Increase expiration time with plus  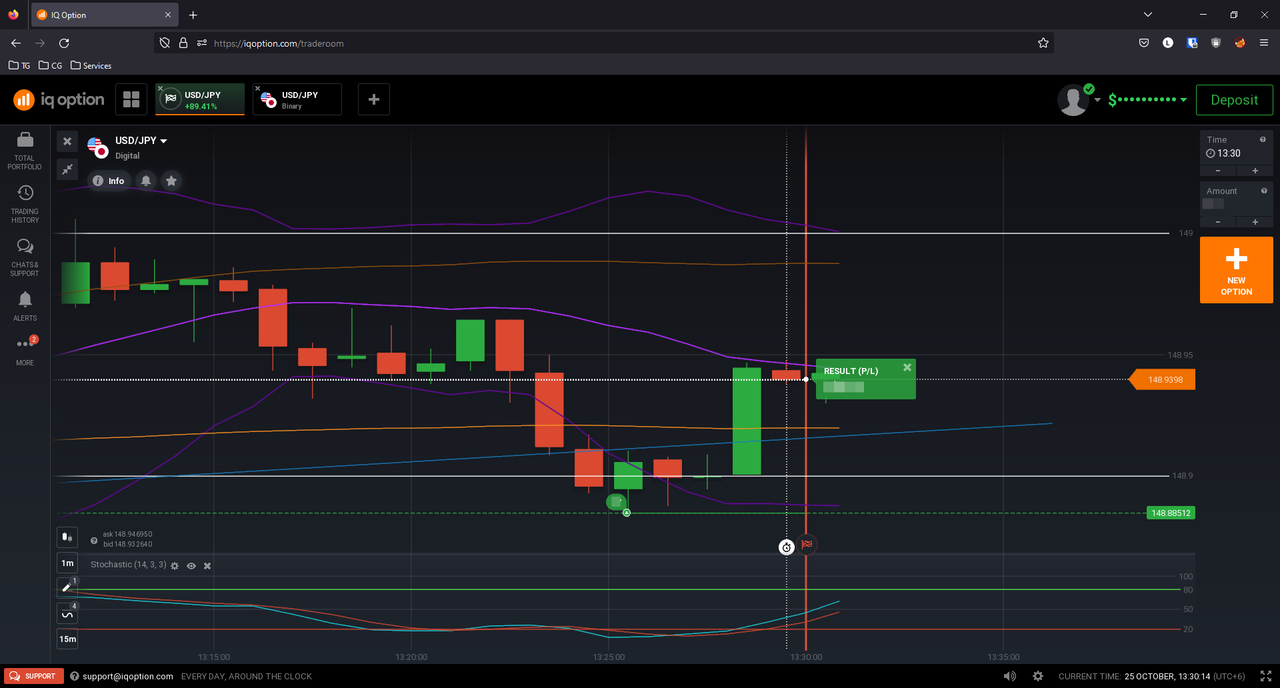(x=1255, y=171)
